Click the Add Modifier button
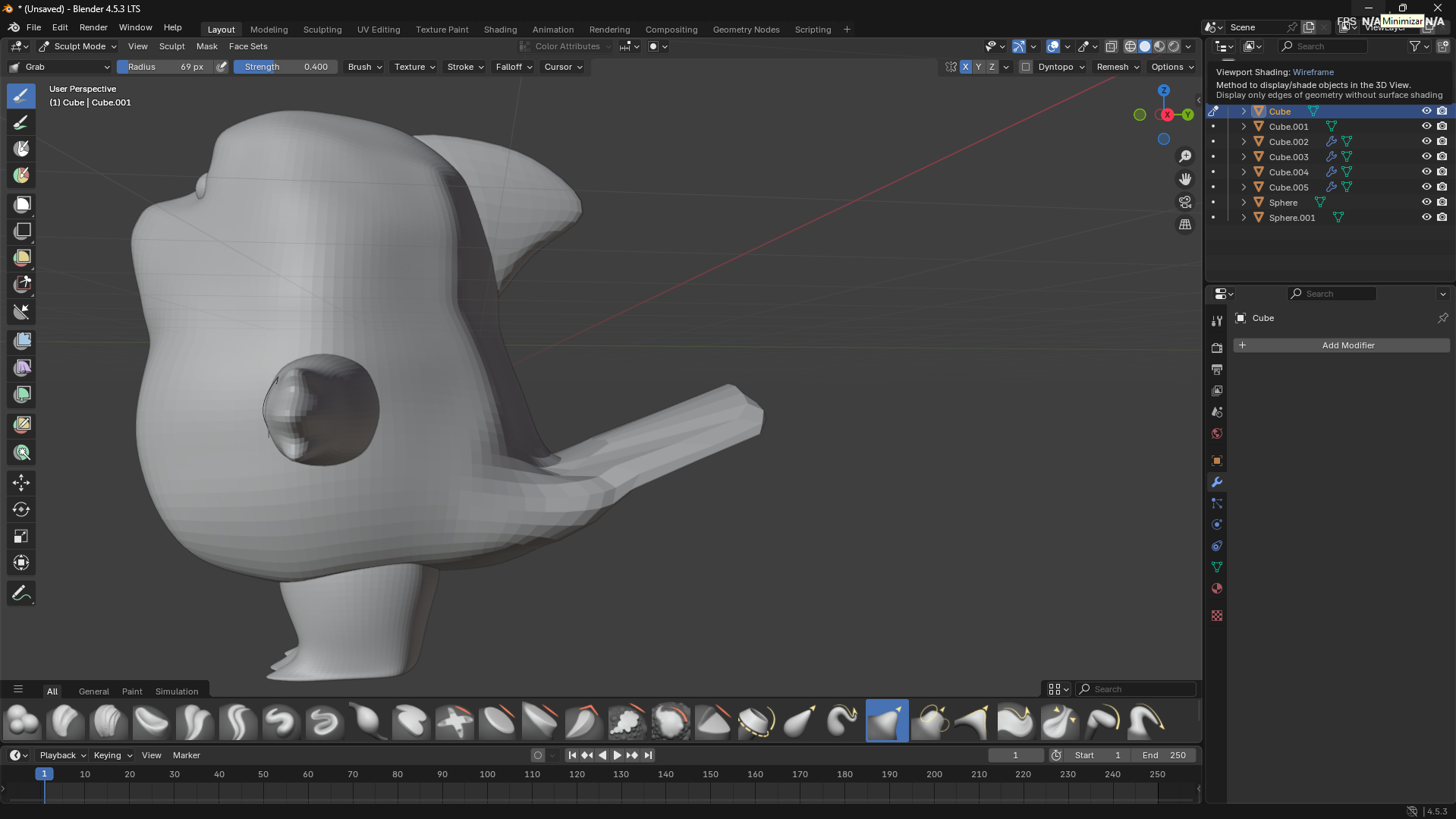 (x=1348, y=345)
